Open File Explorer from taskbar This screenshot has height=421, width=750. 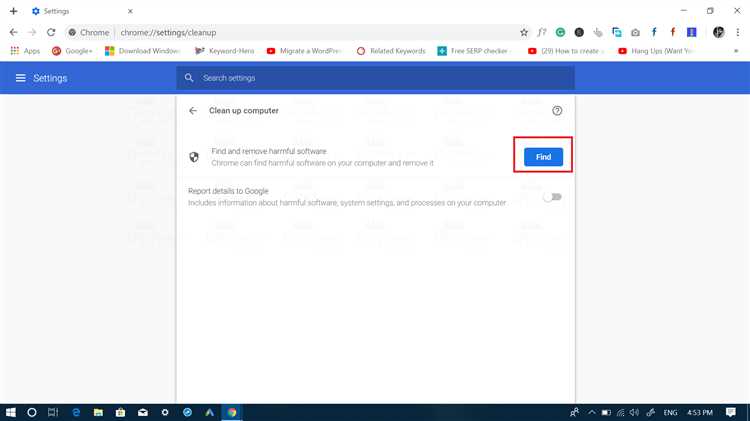(x=98, y=412)
